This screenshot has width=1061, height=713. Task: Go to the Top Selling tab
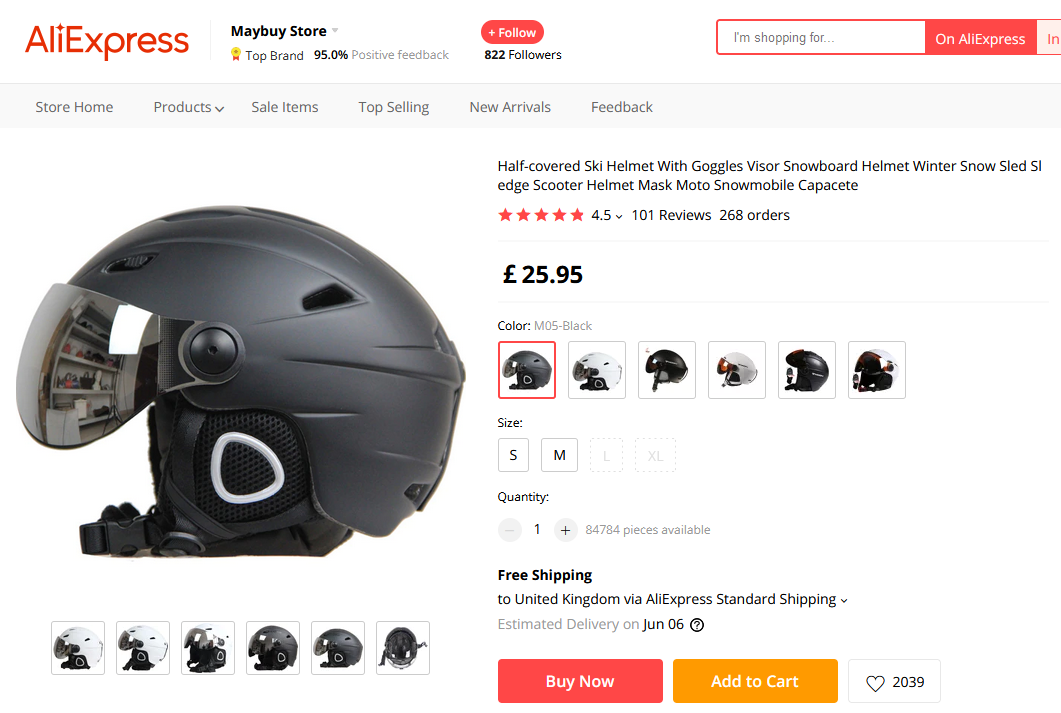394,107
